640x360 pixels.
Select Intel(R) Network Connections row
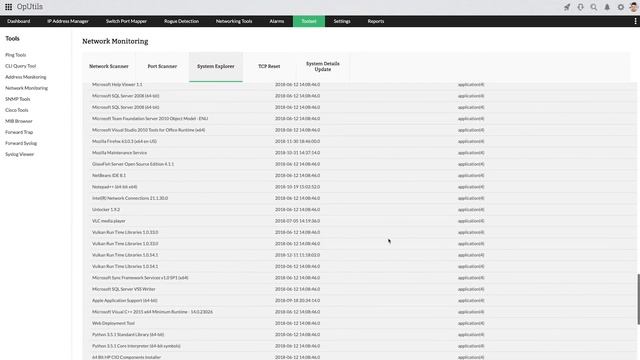[360, 198]
